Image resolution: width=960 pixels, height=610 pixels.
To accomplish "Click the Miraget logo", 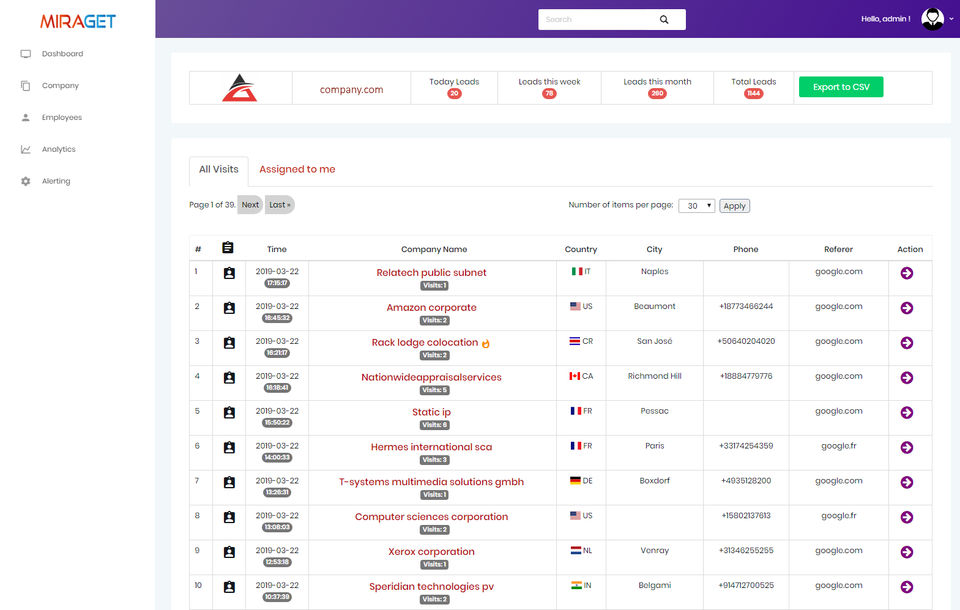I will pos(78,21).
